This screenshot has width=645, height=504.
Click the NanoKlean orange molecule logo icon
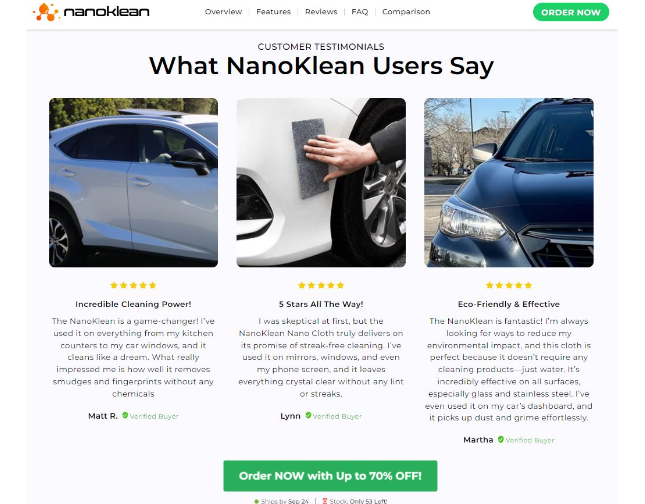pos(46,12)
